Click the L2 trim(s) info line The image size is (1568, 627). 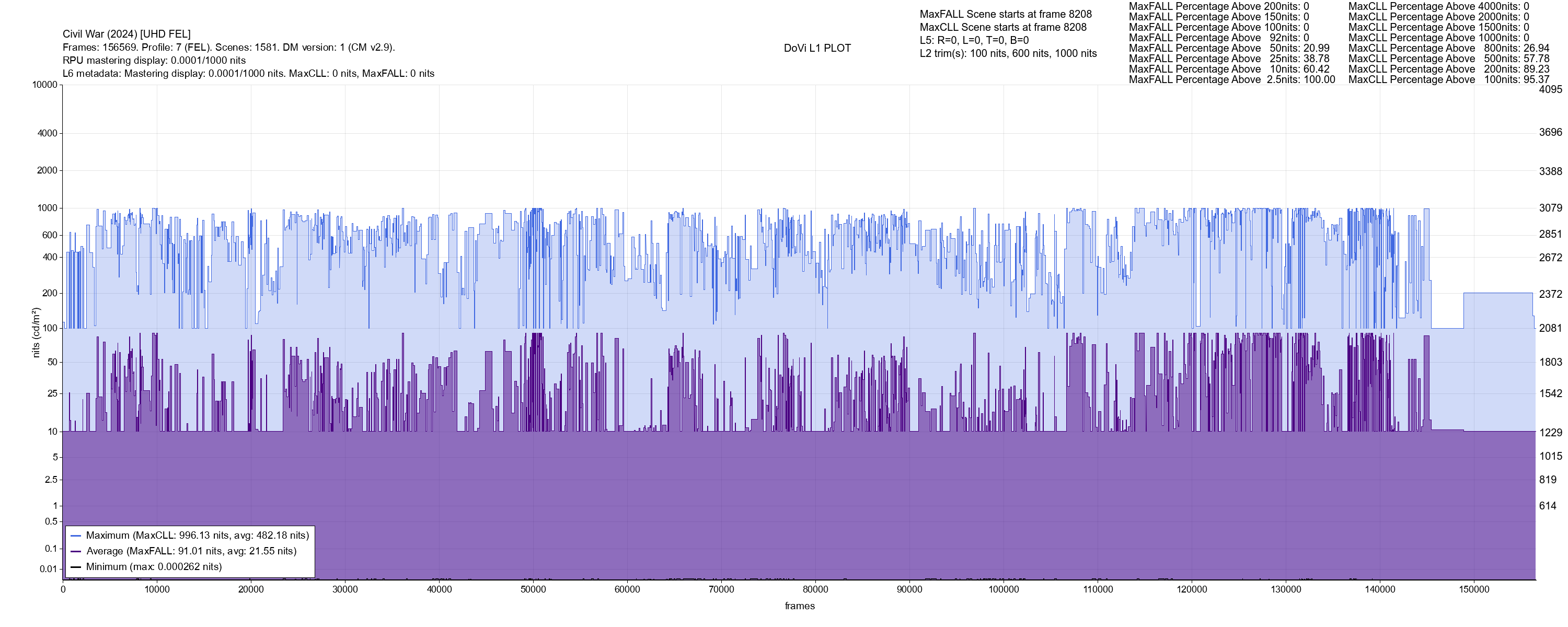pos(1008,54)
